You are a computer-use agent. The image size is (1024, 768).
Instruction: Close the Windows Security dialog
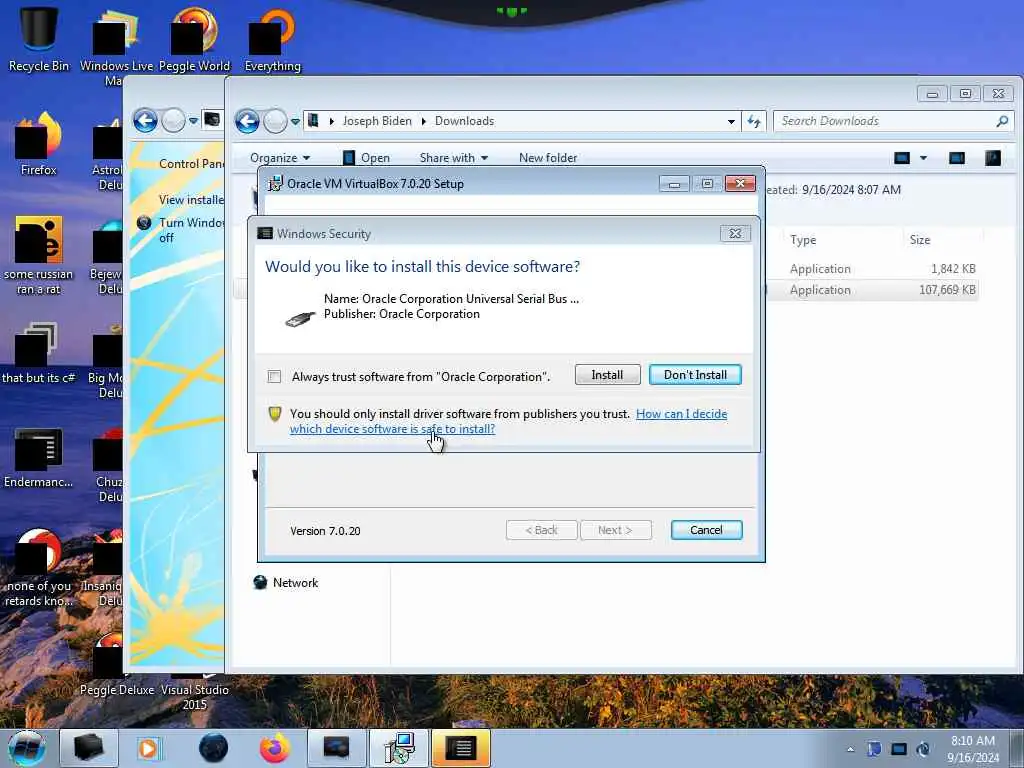coord(735,233)
